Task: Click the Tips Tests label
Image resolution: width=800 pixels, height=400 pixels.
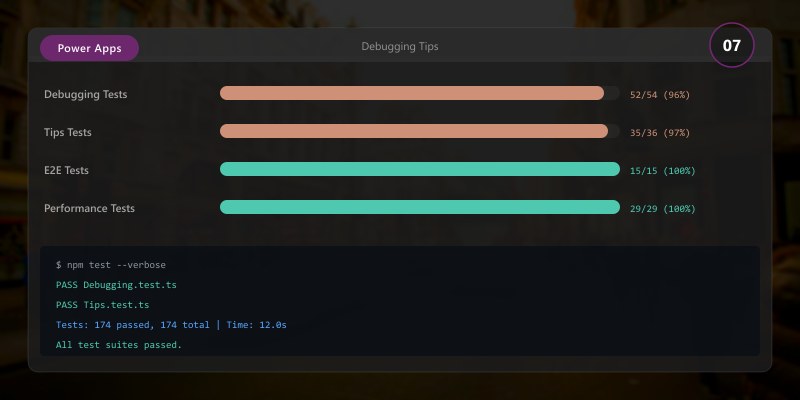Action: (68, 132)
